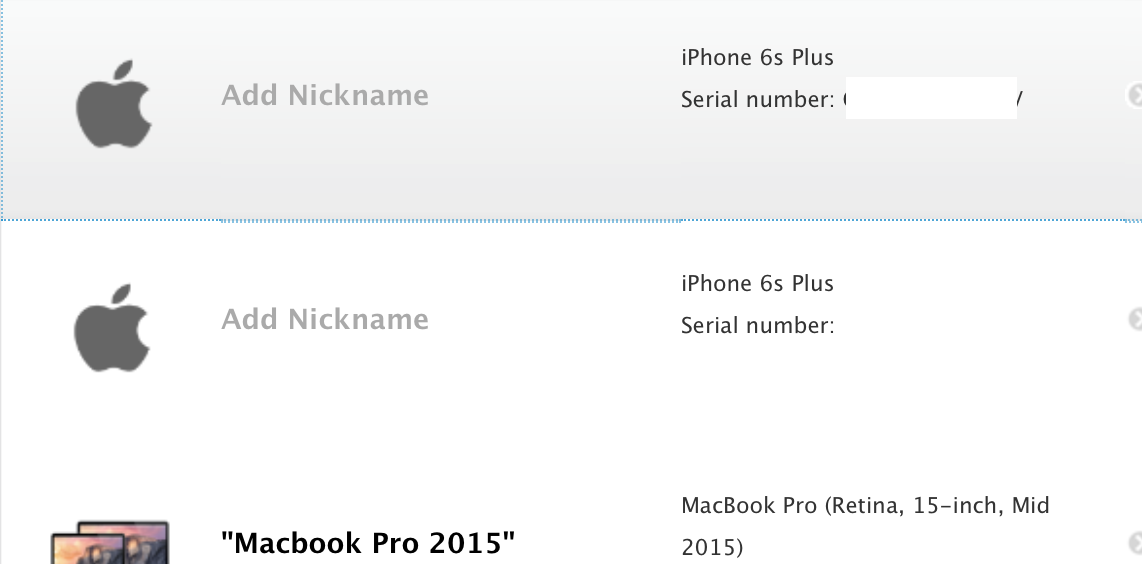The height and width of the screenshot is (564, 1142).
Task: Click the second iPhone's "Serial number:" label
Action: [x=757, y=325]
